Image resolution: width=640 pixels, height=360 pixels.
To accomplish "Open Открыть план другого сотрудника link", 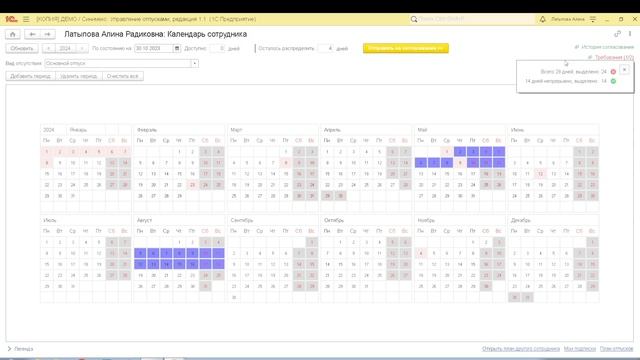I will pyautogui.click(x=521, y=349).
